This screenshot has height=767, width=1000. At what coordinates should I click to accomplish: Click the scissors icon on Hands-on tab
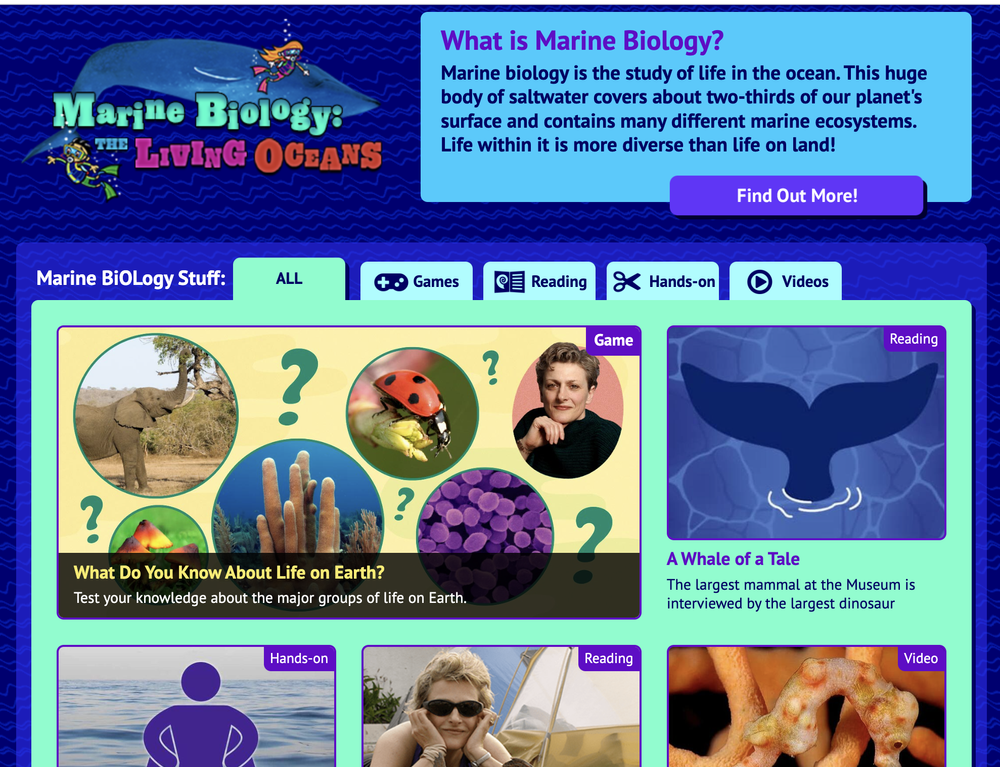tap(626, 281)
